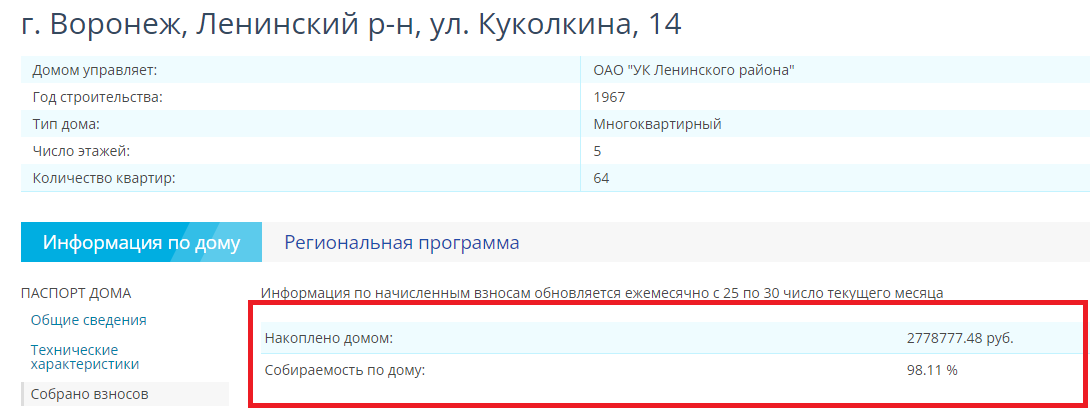The height and width of the screenshot is (417, 1090).
Task: Switch to the Информация по дому tab
Action: [x=141, y=243]
